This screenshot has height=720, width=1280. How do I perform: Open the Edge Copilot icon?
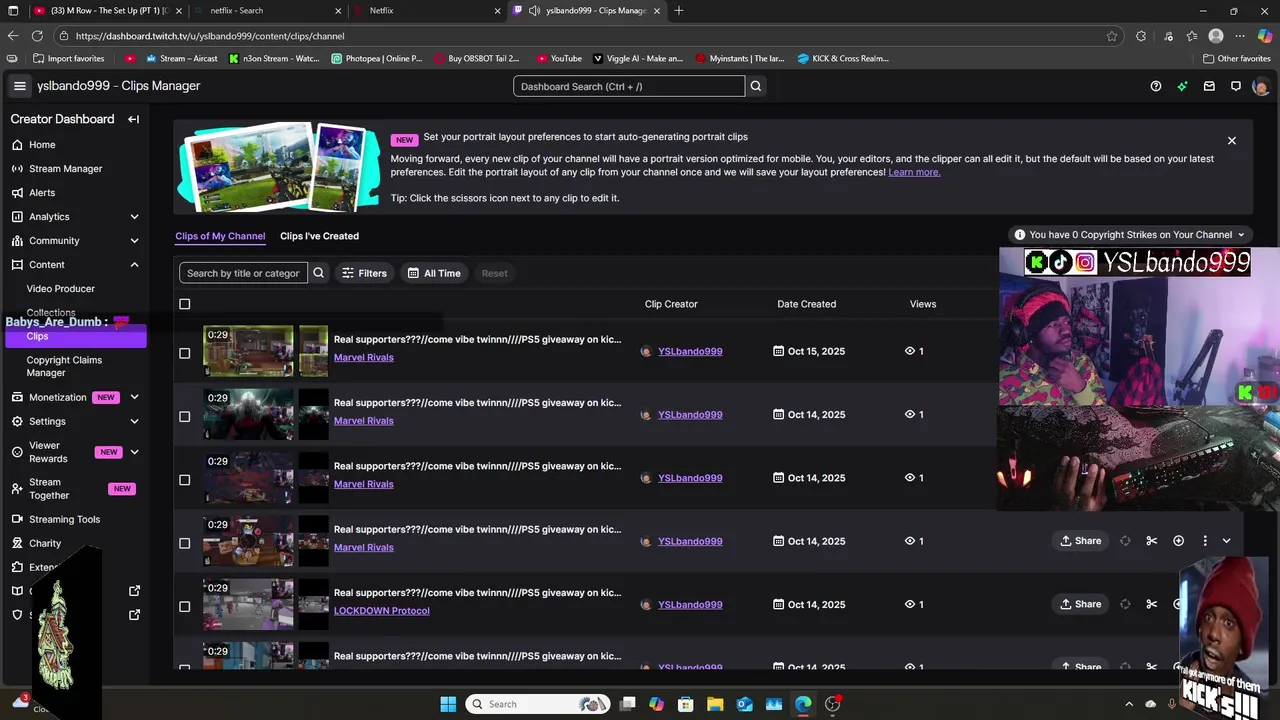coord(1265,36)
